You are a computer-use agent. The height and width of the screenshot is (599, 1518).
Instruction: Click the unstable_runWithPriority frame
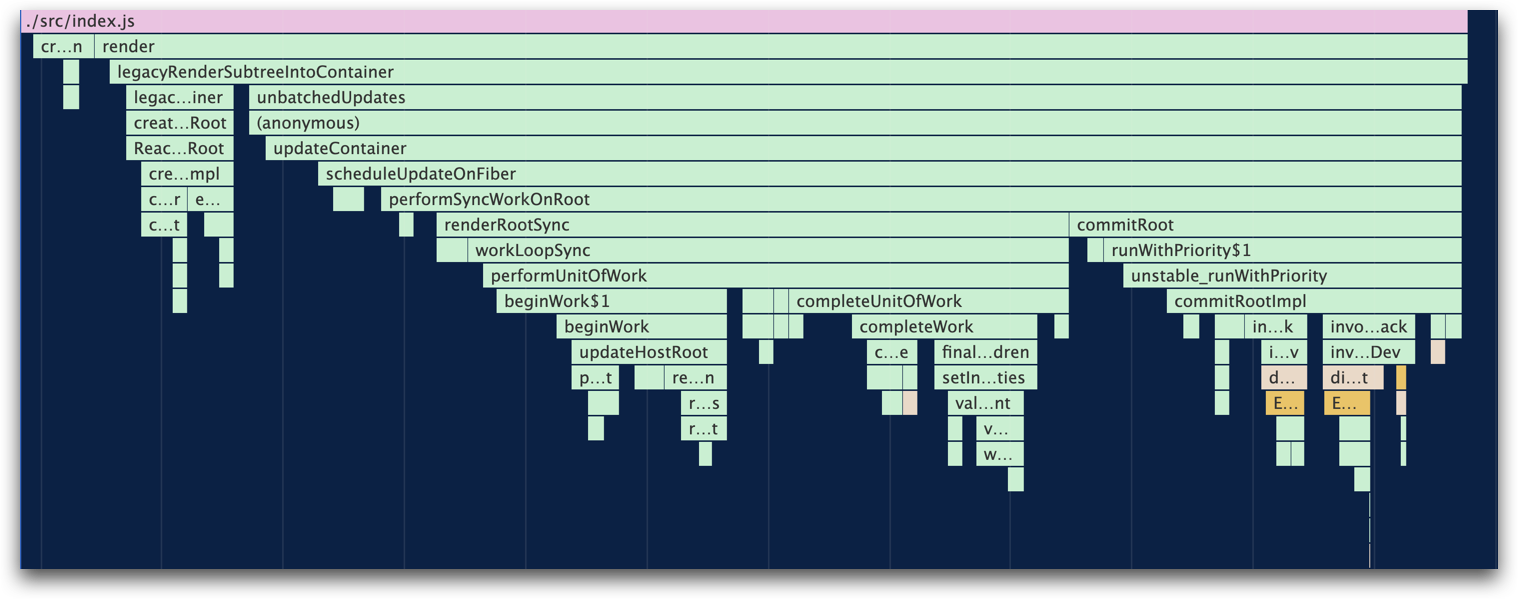pyautogui.click(x=1292, y=276)
